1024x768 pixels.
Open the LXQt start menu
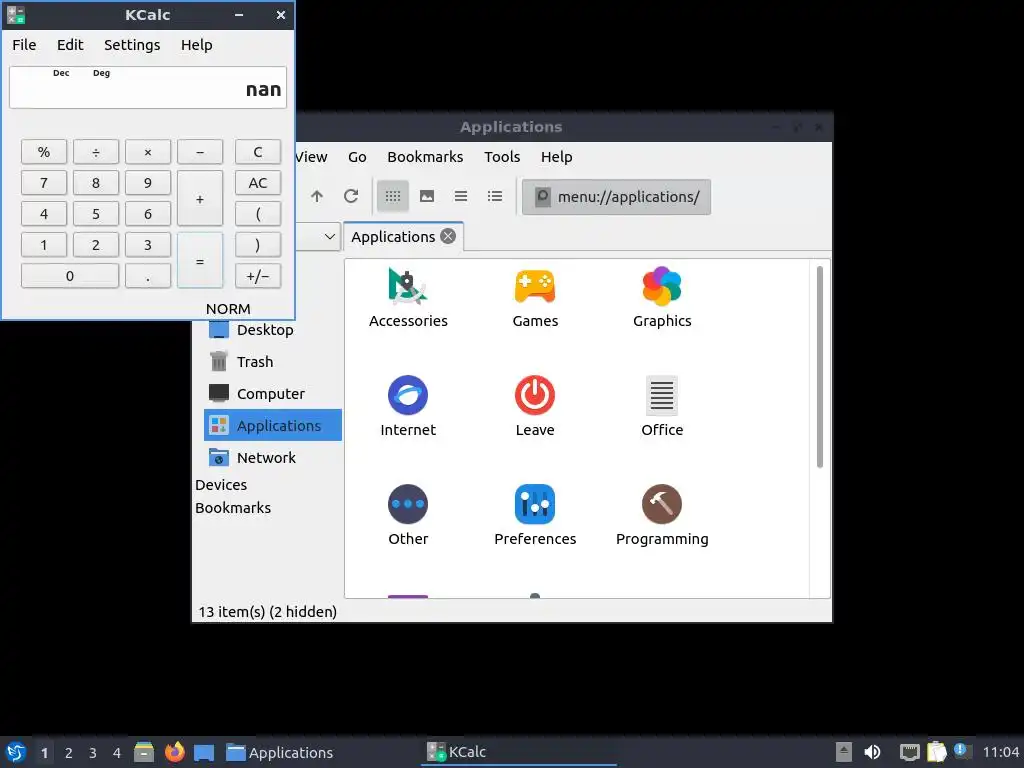[x=16, y=752]
